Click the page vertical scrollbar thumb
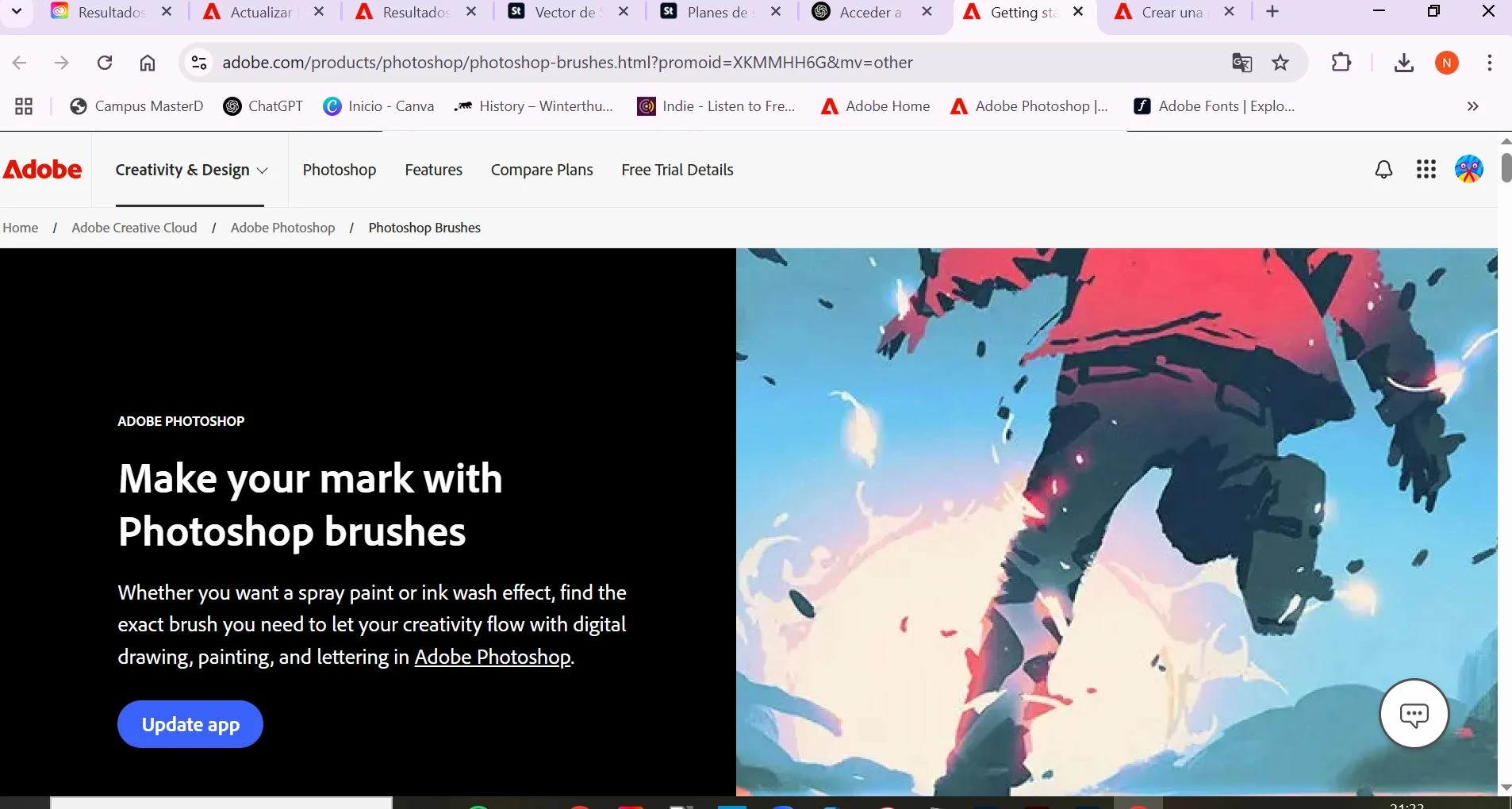This screenshot has height=809, width=1512. pyautogui.click(x=1506, y=166)
